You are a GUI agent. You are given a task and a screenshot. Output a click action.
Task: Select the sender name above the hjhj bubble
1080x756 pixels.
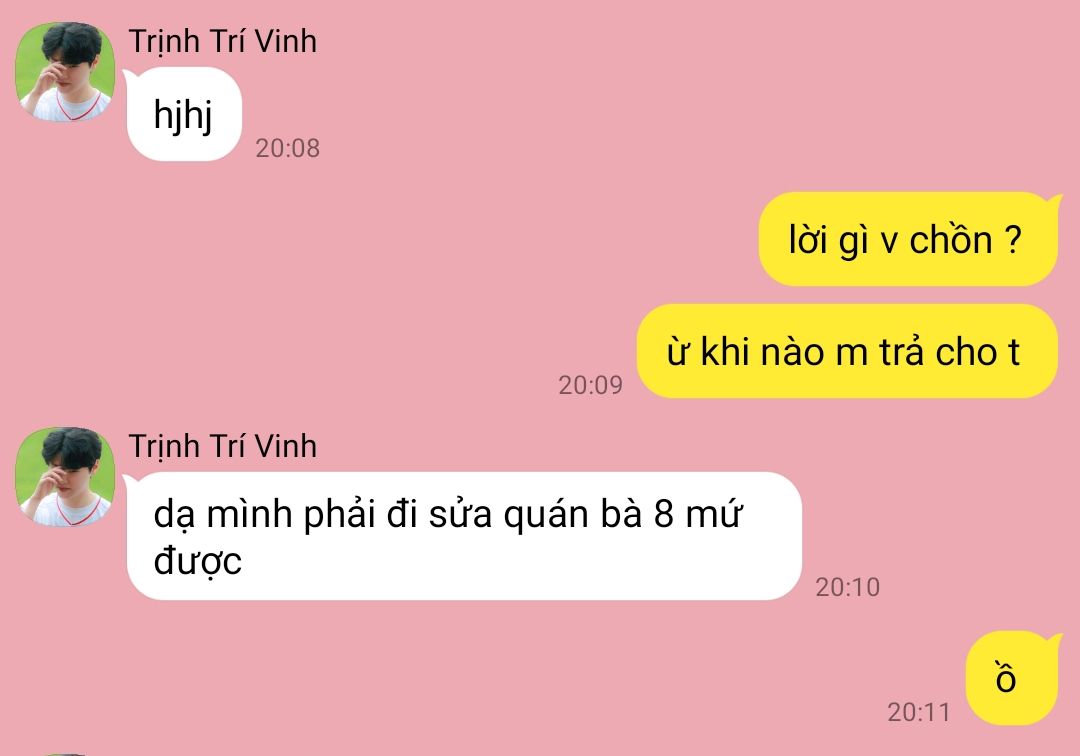[x=222, y=41]
